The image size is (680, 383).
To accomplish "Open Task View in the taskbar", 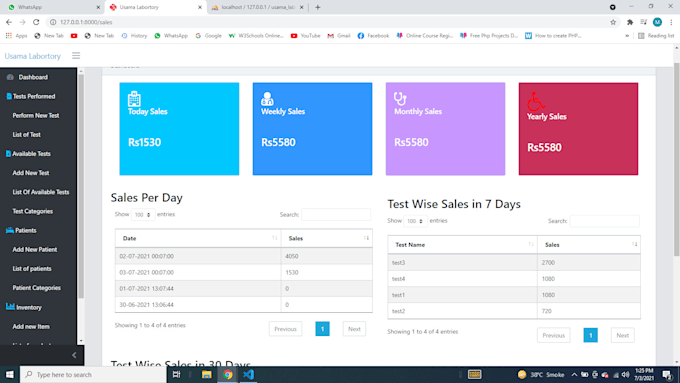I will click(x=177, y=374).
